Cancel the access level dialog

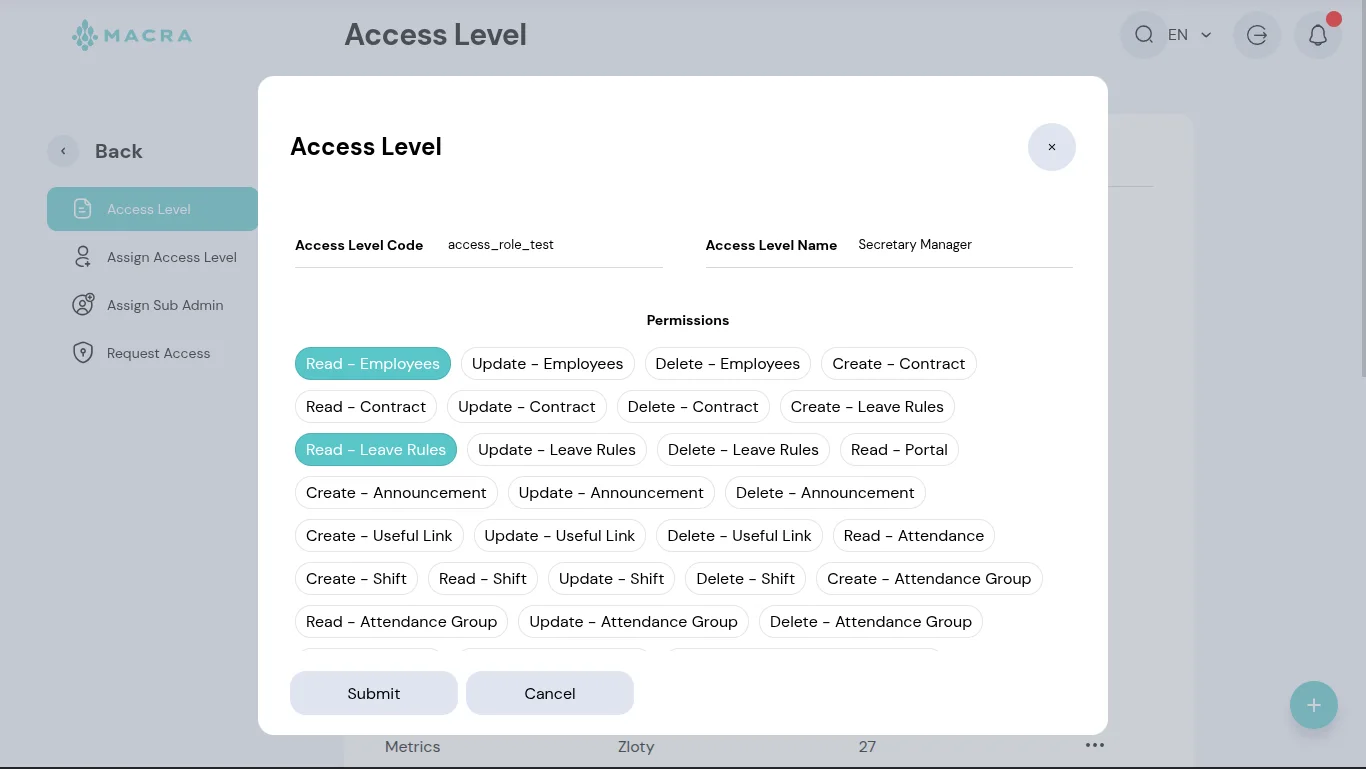(549, 693)
